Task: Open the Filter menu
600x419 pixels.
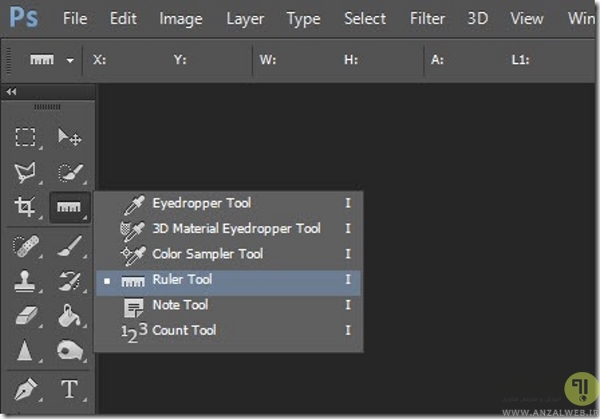Action: [x=428, y=18]
